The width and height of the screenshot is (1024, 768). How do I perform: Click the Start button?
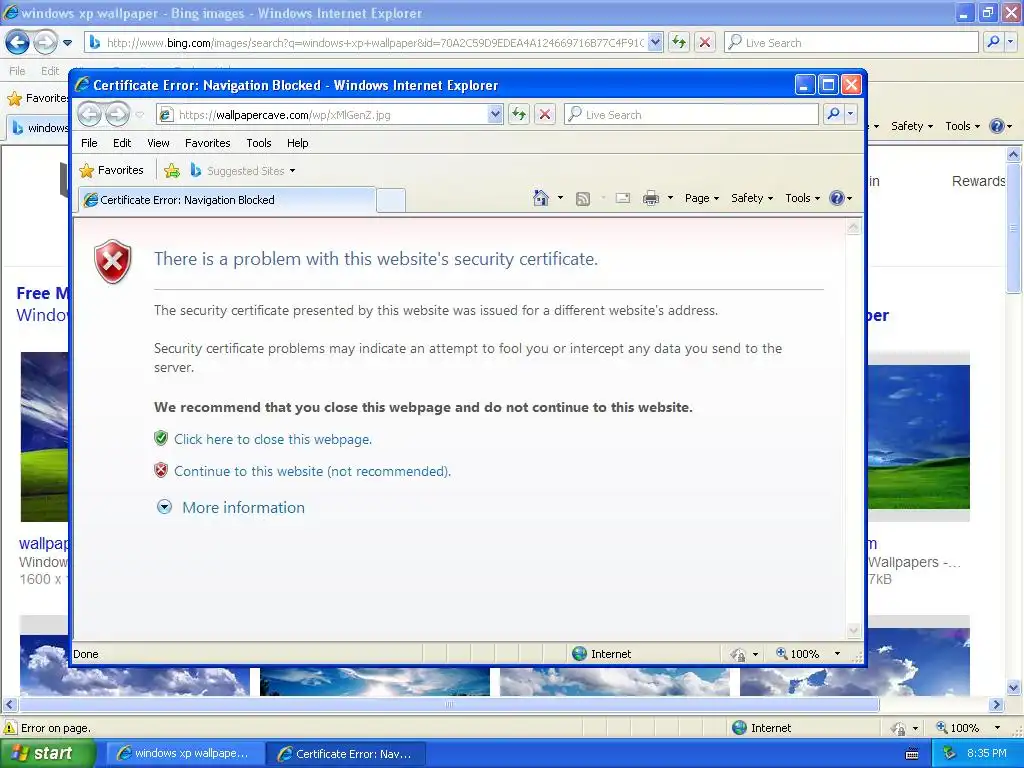click(47, 753)
